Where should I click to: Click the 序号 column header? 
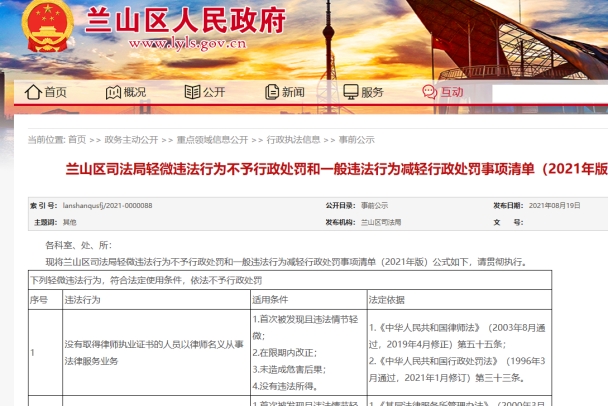39,300
